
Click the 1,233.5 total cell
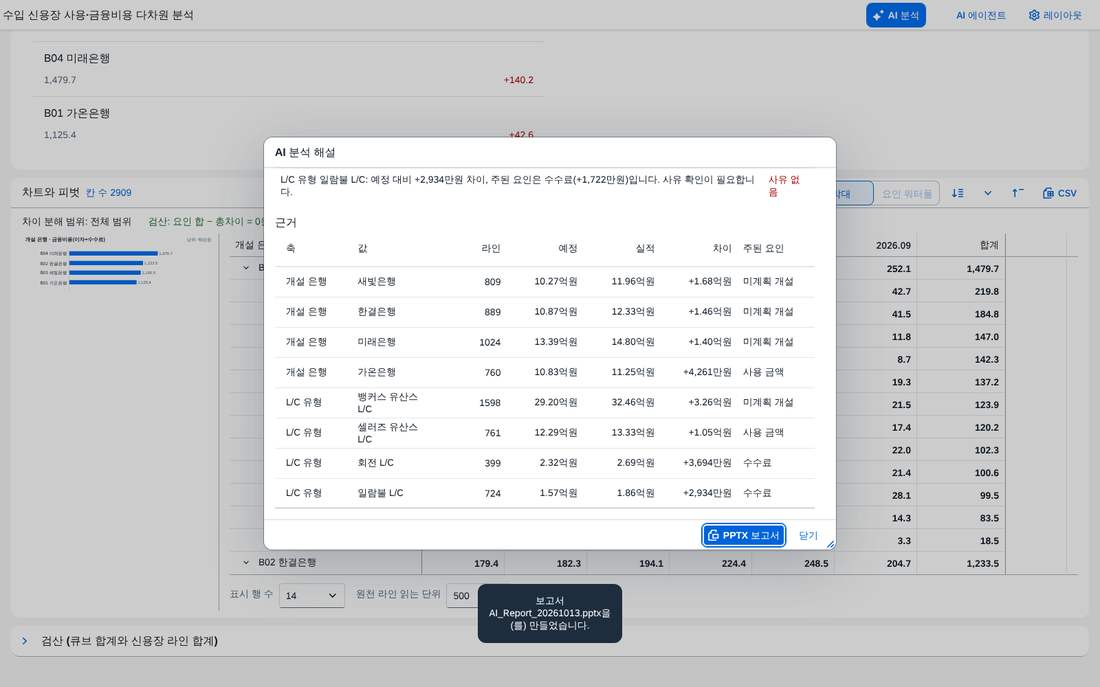click(982, 563)
